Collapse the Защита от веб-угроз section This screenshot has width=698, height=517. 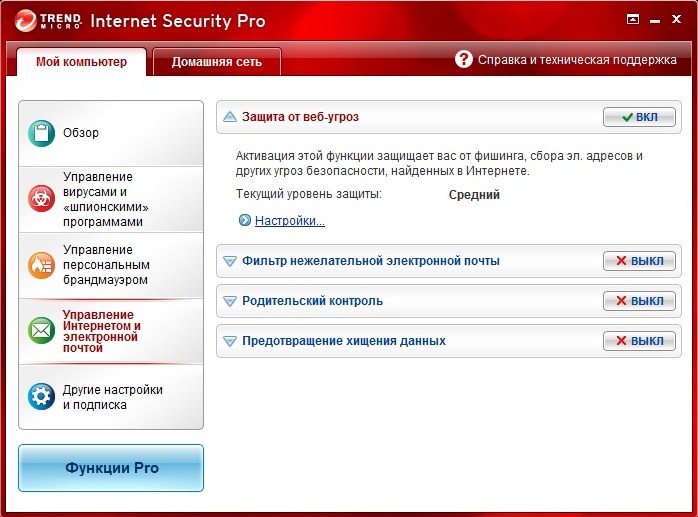click(230, 117)
